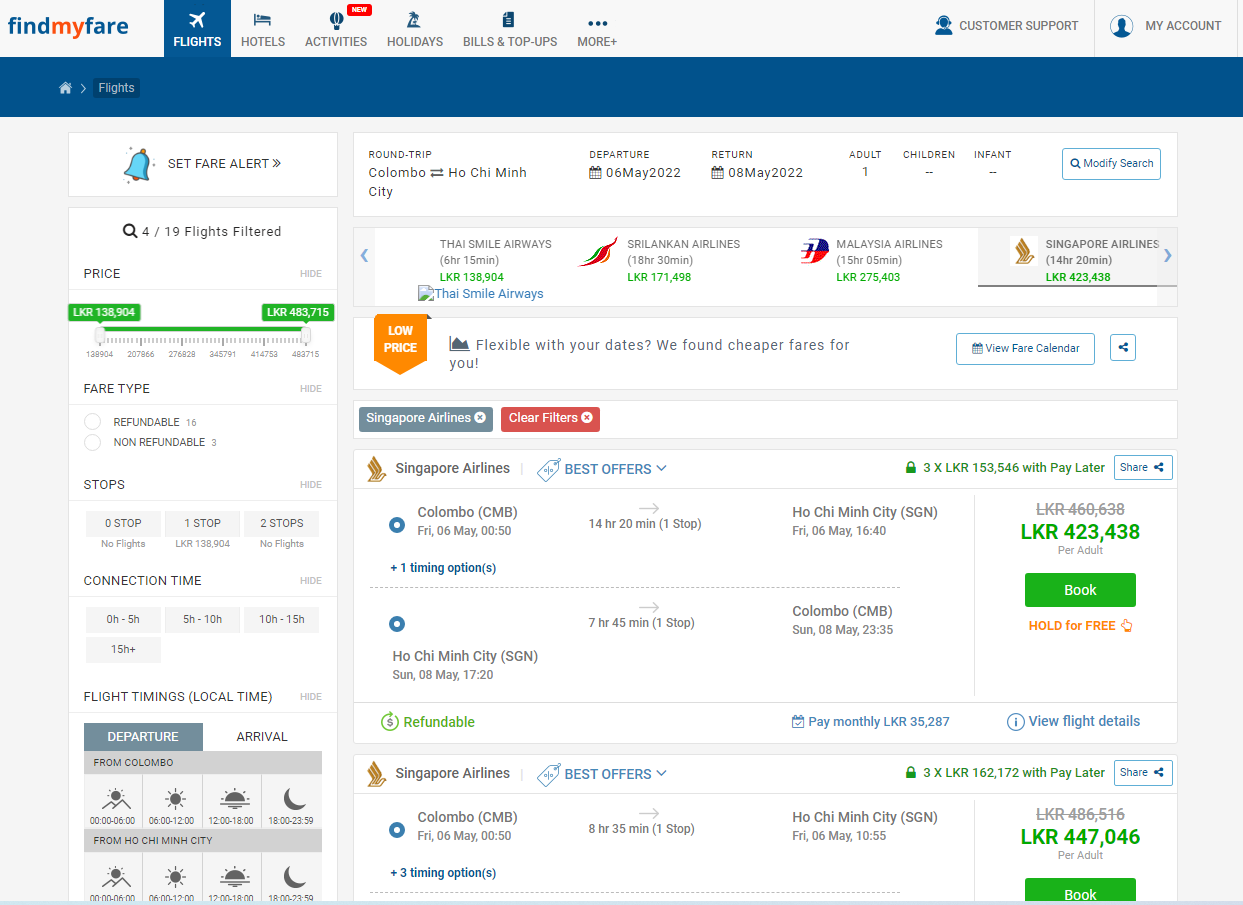Click the Malaysia Airlines logo

(815, 252)
